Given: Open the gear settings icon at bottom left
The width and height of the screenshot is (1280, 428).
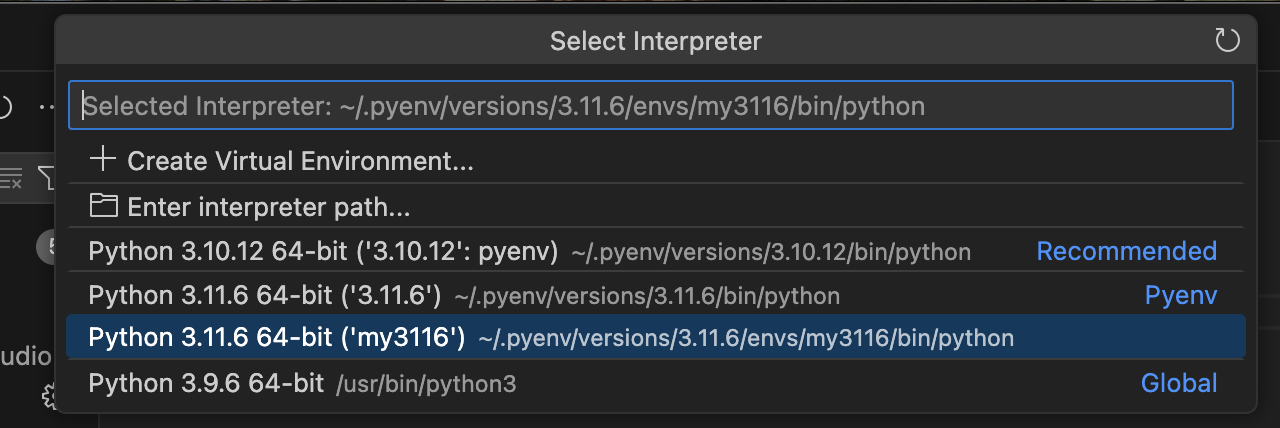Looking at the screenshot, I should pos(48,397).
